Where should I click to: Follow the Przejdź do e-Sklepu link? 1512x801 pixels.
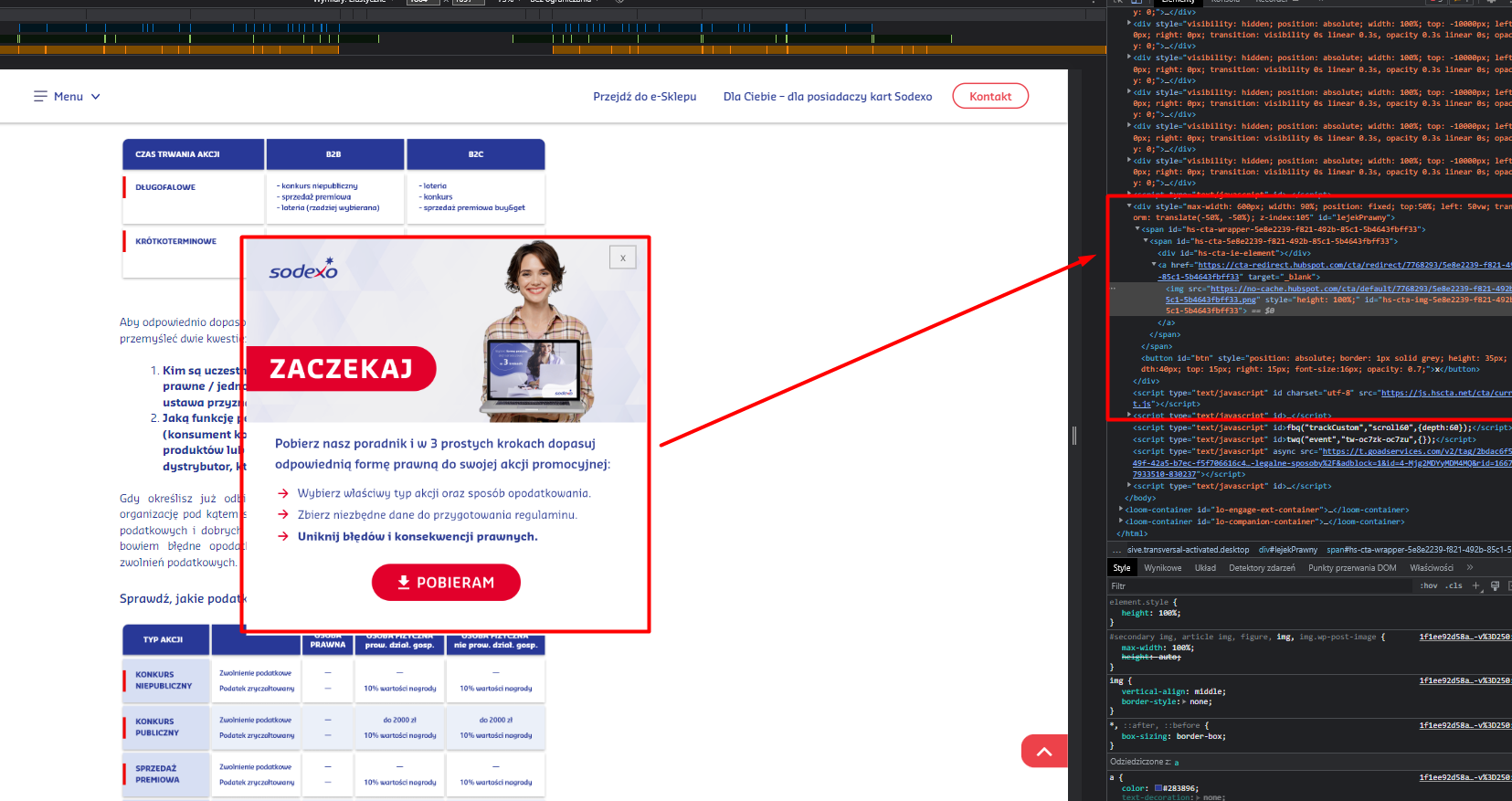(x=644, y=96)
